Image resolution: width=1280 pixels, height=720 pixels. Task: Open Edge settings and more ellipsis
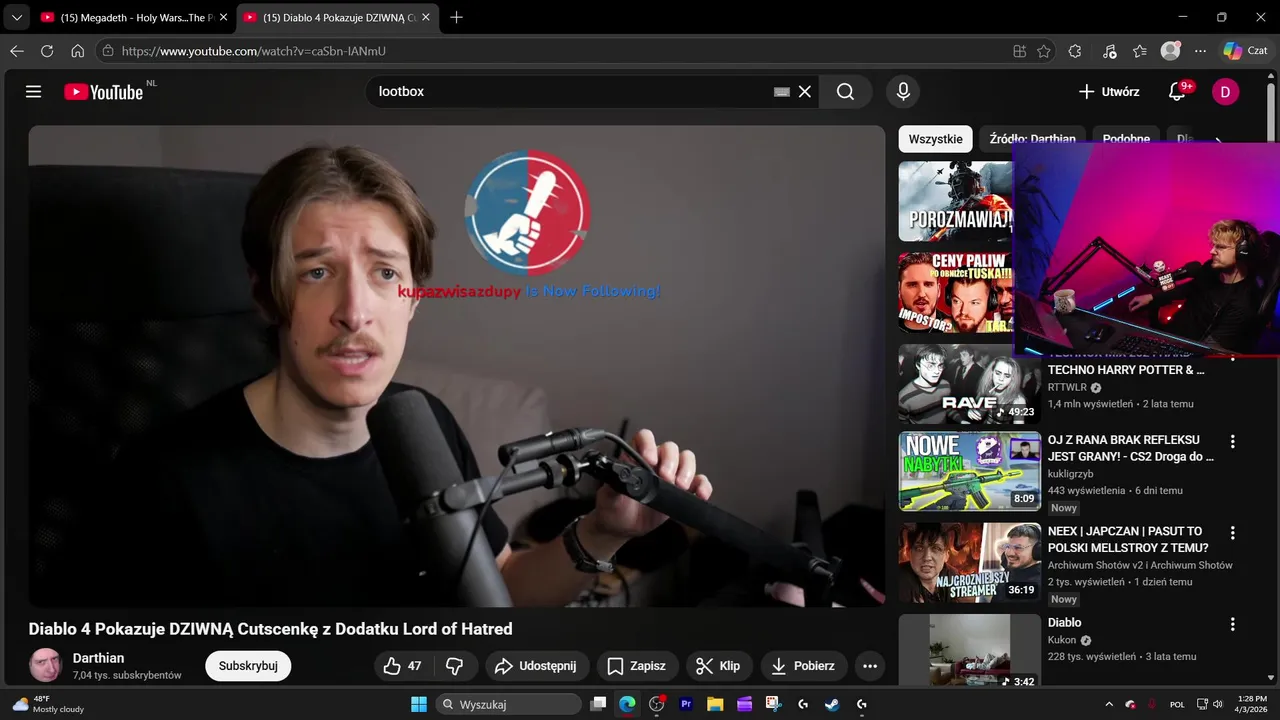pos(1201,51)
